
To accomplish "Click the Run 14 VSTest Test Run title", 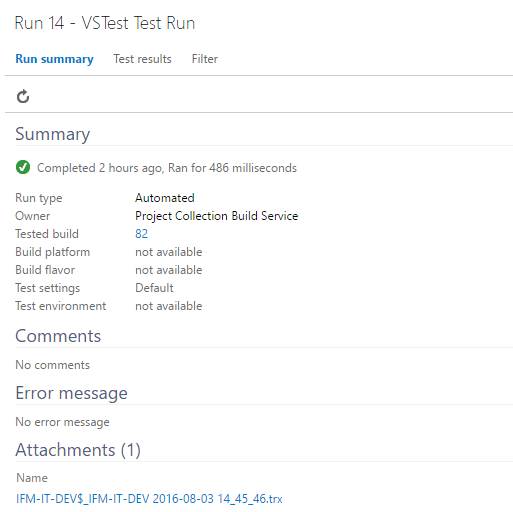I will click(105, 23).
